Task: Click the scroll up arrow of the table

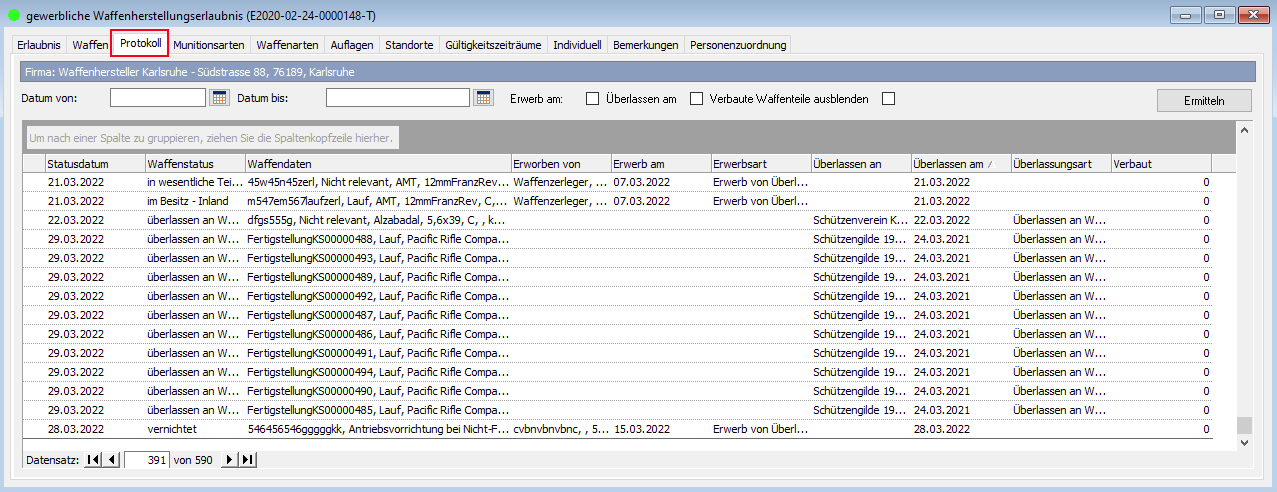Action: tap(1244, 130)
